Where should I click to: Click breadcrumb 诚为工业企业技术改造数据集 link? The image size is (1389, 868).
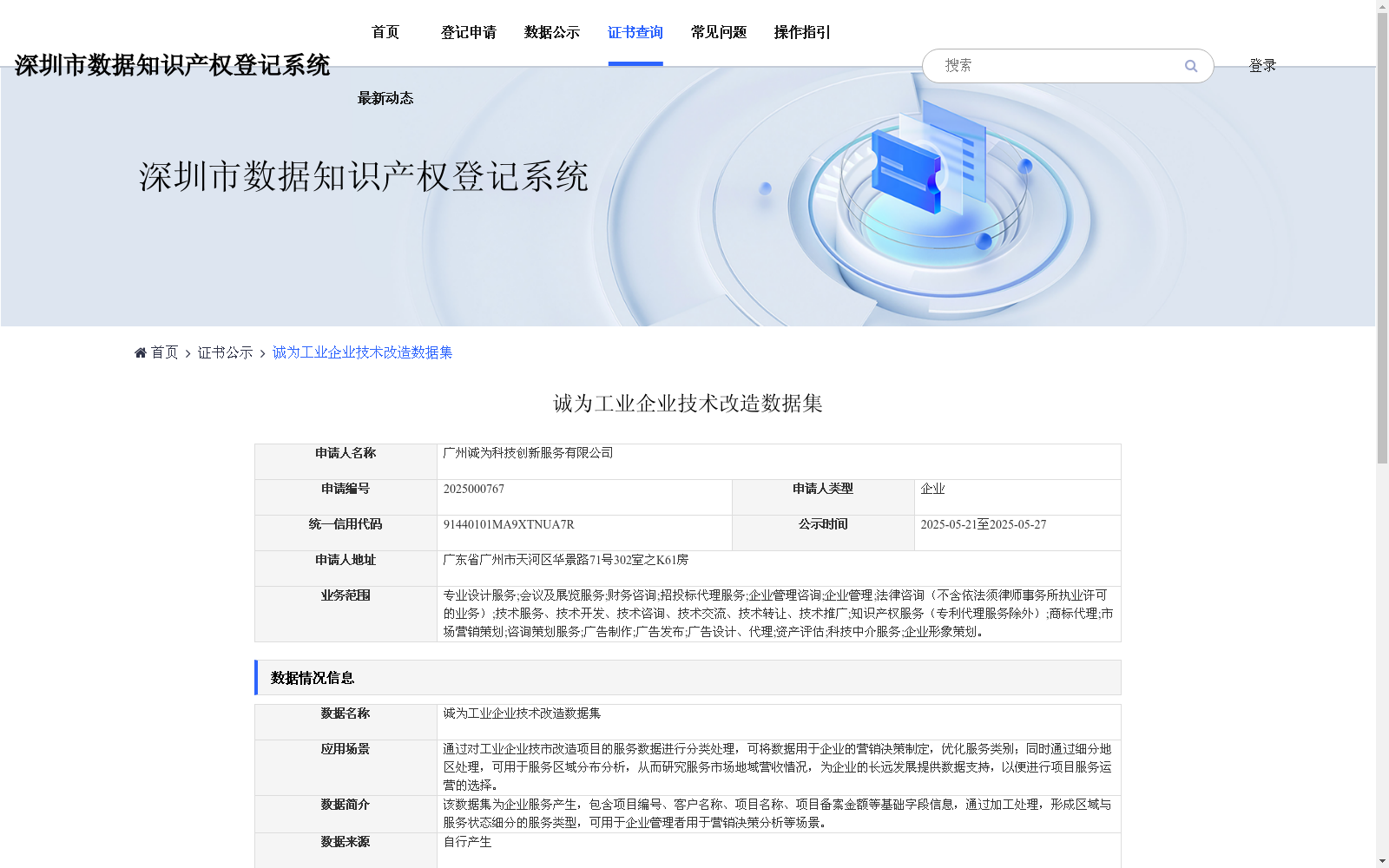click(362, 352)
